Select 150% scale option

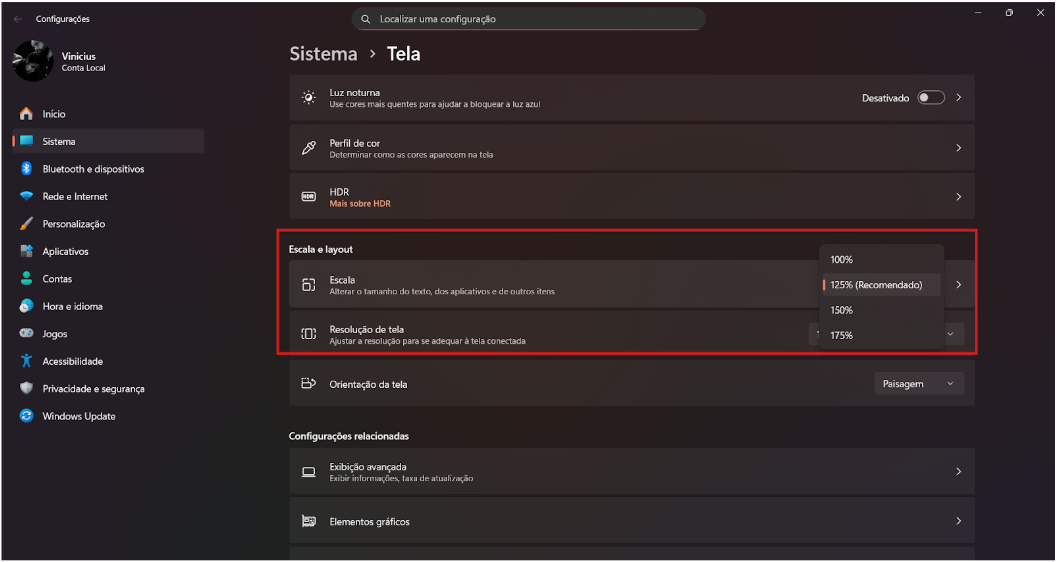[x=842, y=310]
